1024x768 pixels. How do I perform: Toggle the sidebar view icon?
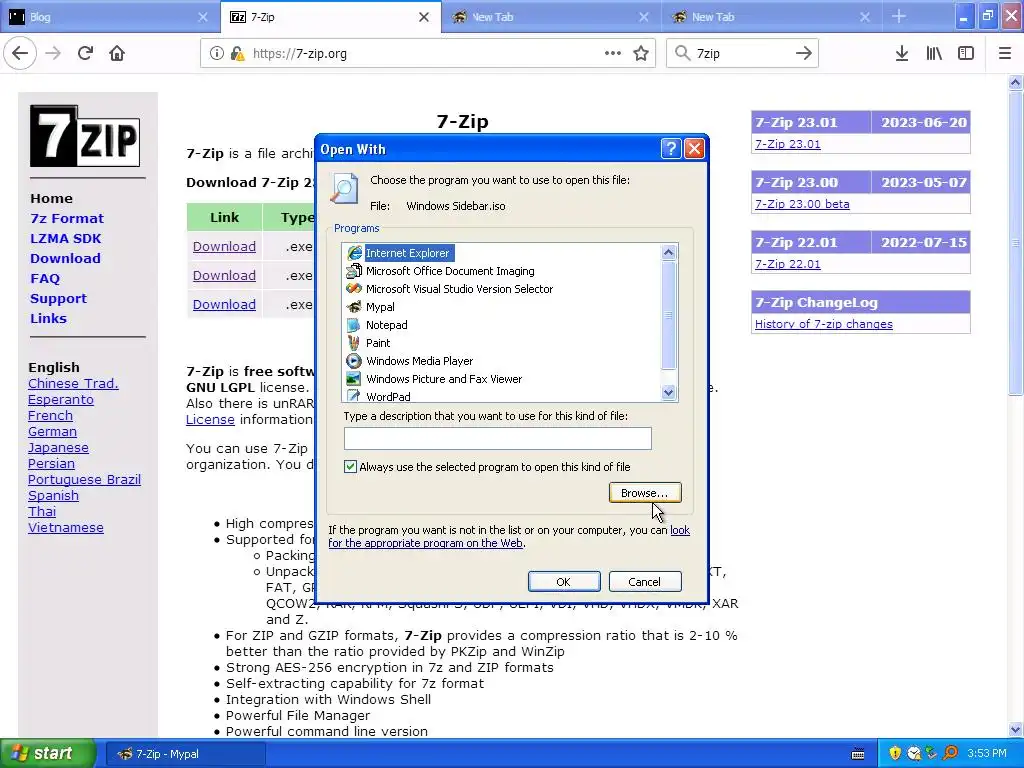click(x=966, y=54)
